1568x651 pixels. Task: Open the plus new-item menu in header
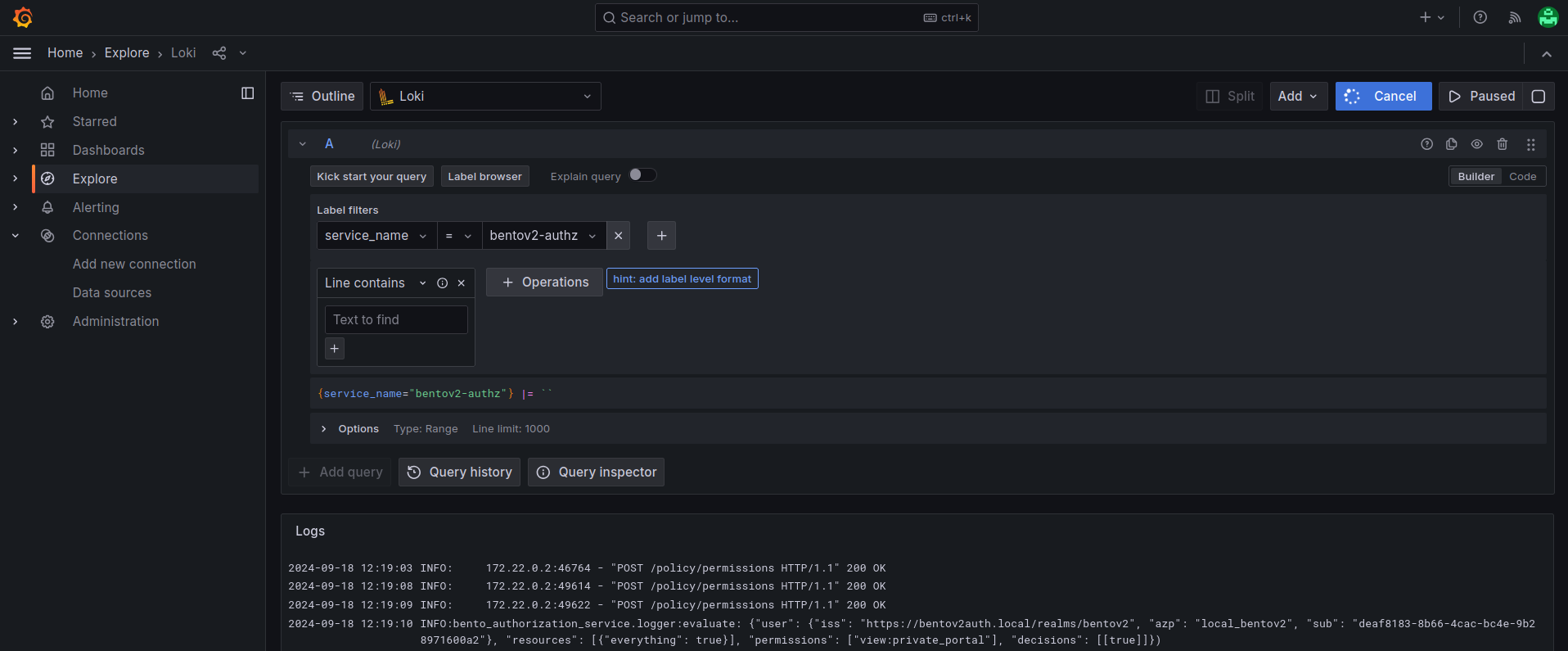[1432, 17]
